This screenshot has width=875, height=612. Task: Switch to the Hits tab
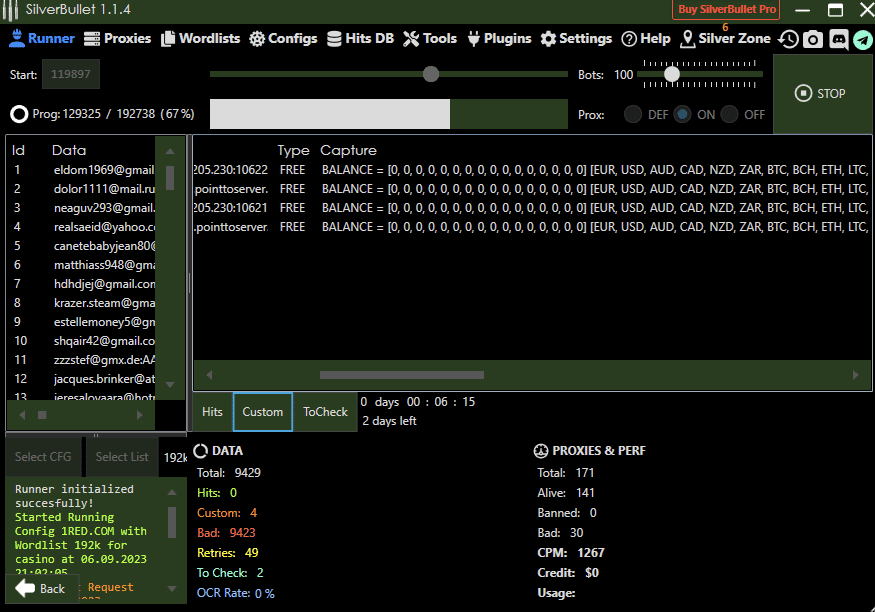point(212,412)
